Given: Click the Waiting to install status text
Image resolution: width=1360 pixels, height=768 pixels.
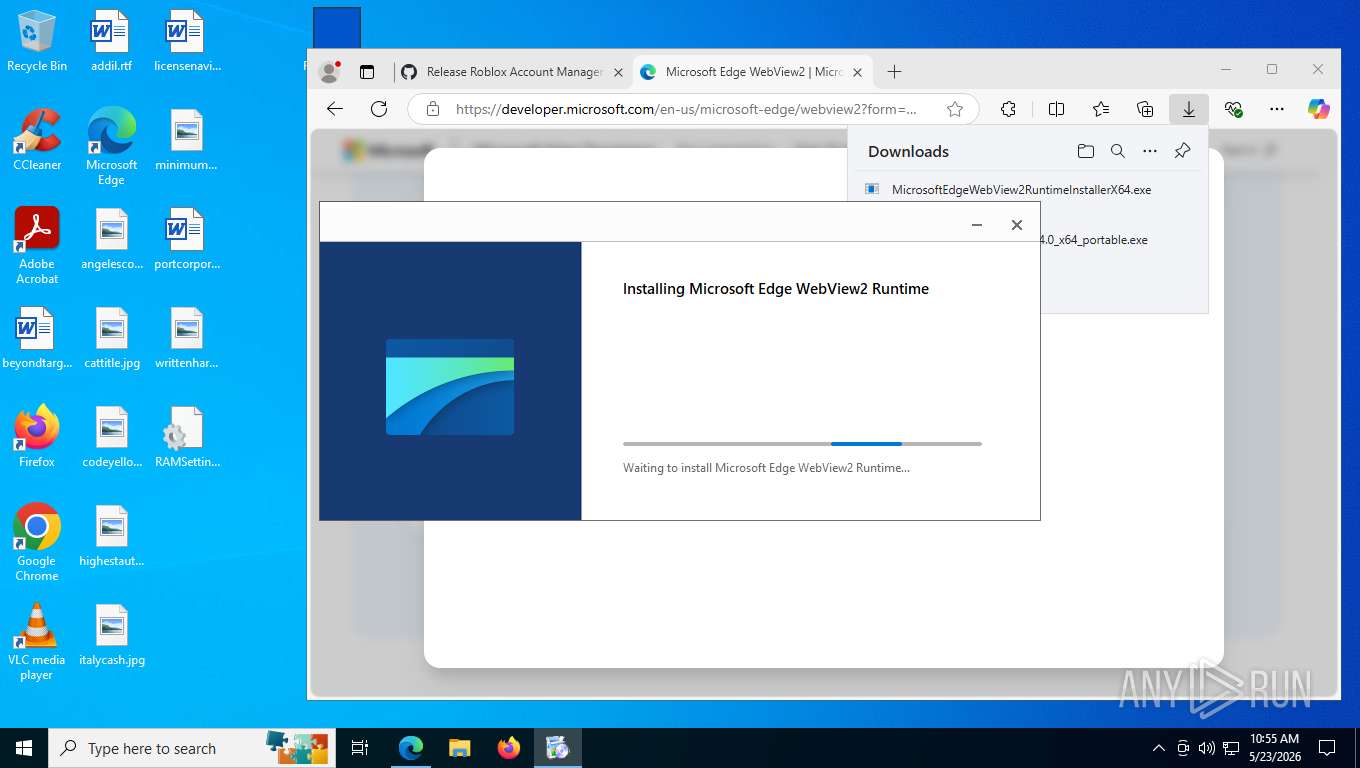Looking at the screenshot, I should [766, 468].
